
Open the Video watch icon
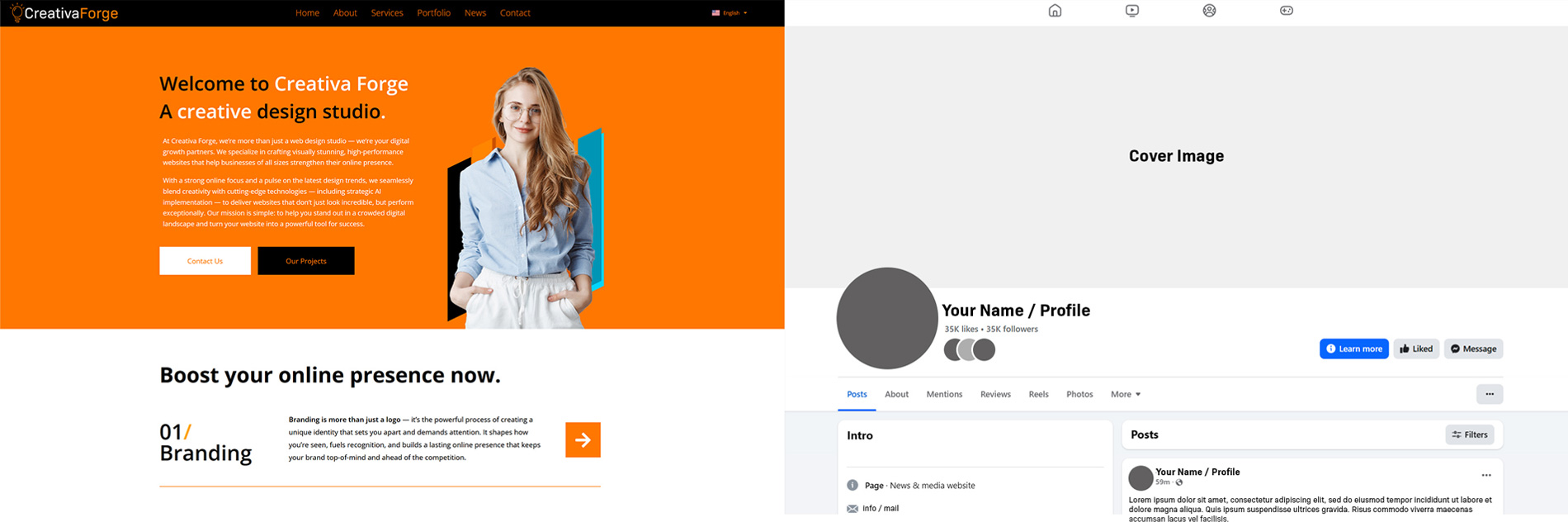click(1131, 11)
